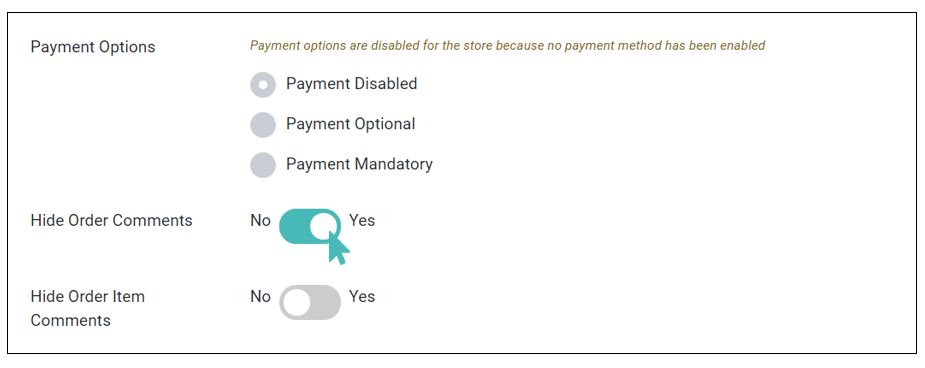Click the 'Payment Optional' option text
Image resolution: width=925 pixels, height=368 pixels.
point(350,124)
